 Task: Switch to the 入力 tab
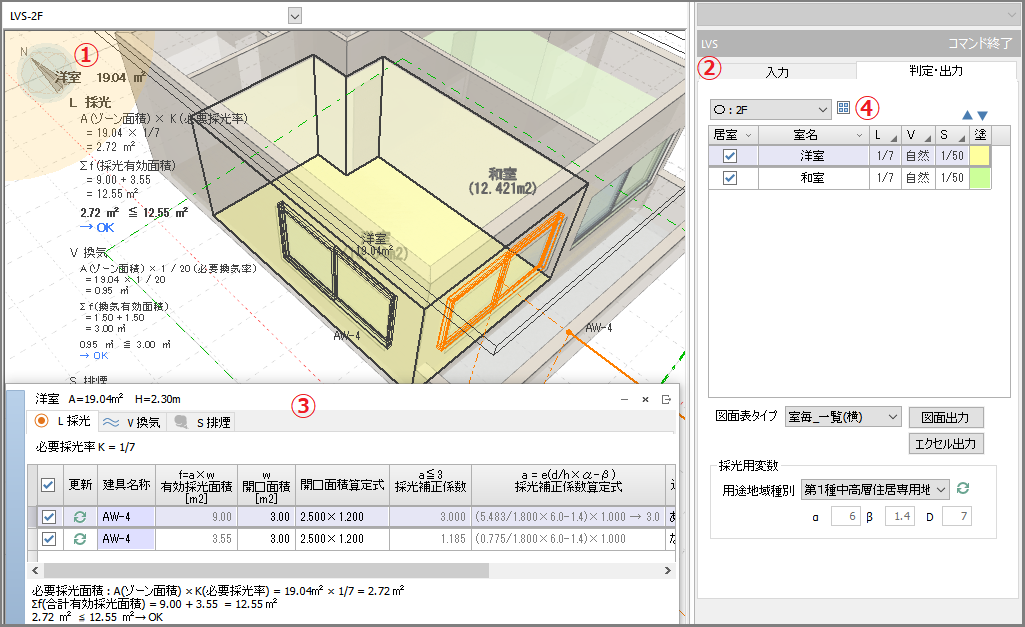click(777, 72)
